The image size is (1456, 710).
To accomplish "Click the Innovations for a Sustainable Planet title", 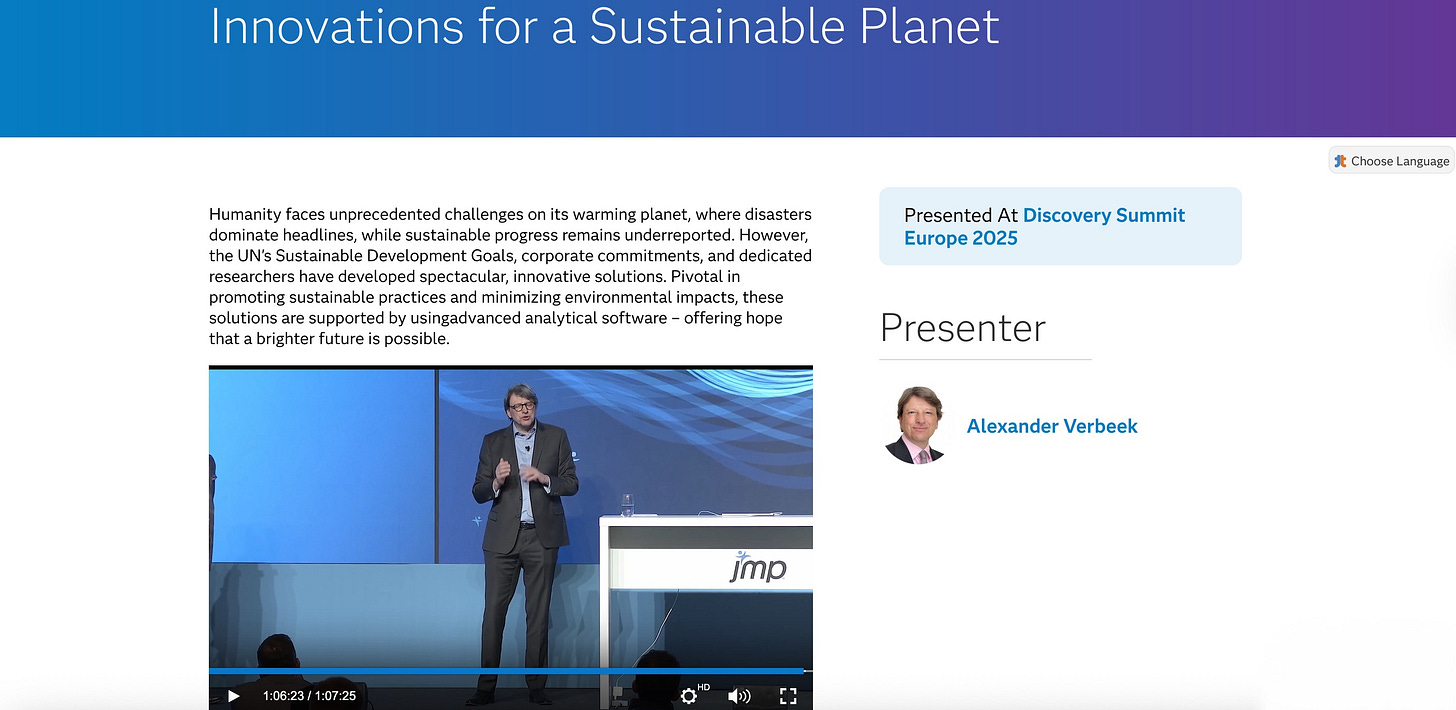I will (x=605, y=26).
